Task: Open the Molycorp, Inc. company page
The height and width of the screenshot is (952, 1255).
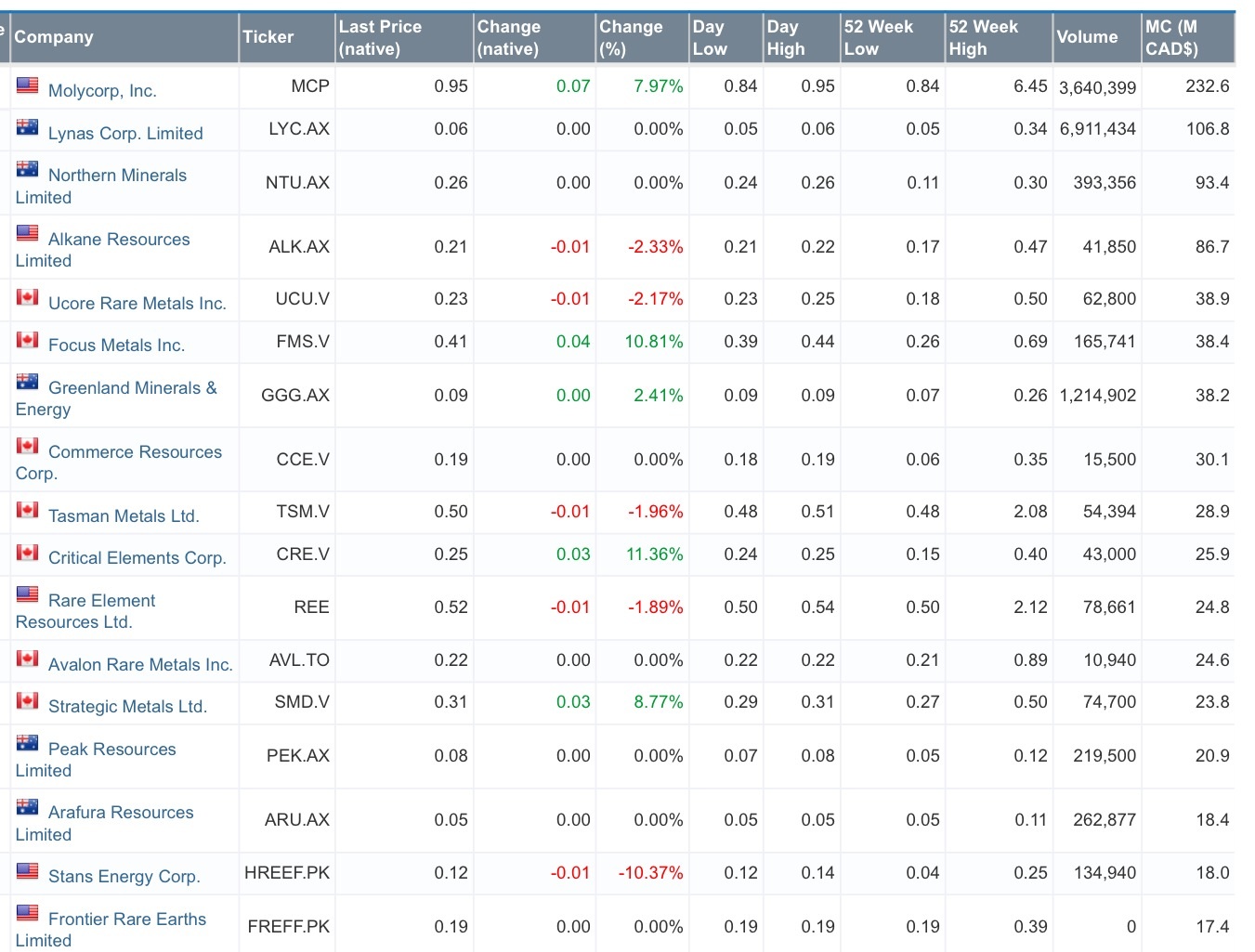Action: click(x=102, y=90)
